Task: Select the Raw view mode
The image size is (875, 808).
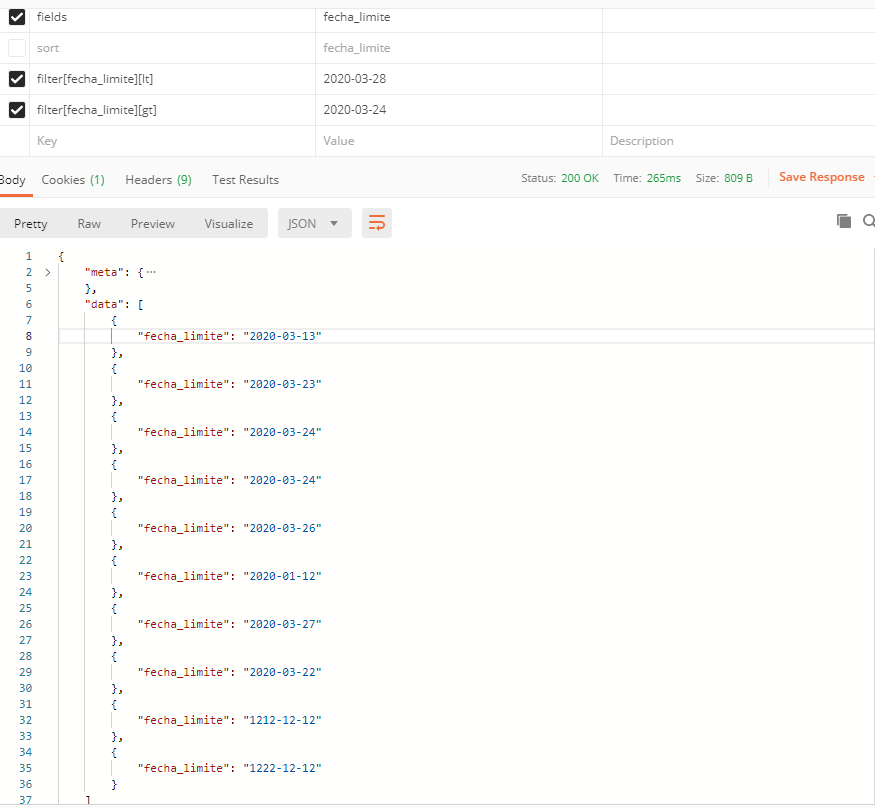Action: [x=89, y=223]
